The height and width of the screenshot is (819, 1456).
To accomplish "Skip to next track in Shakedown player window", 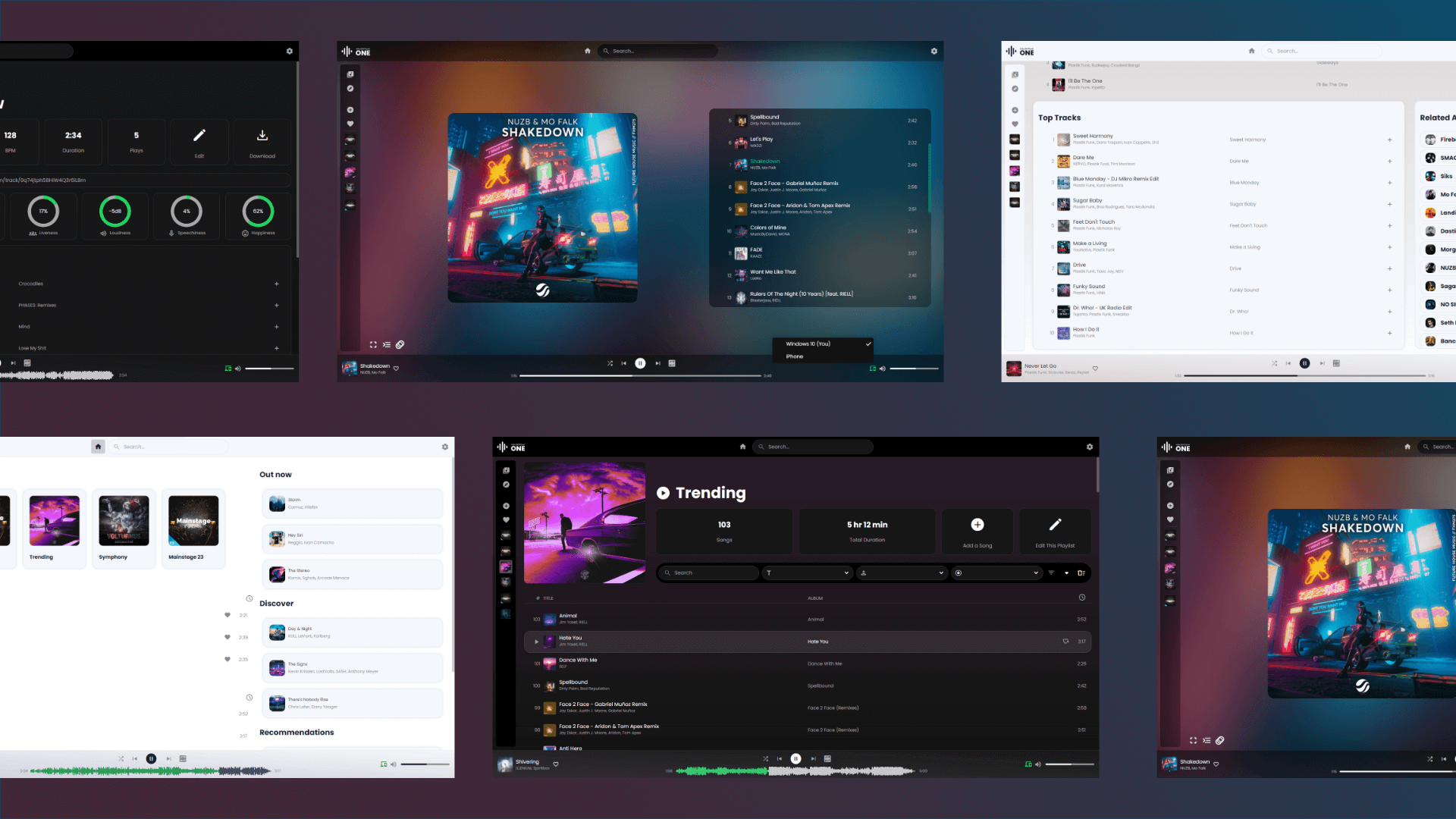I will coord(657,363).
